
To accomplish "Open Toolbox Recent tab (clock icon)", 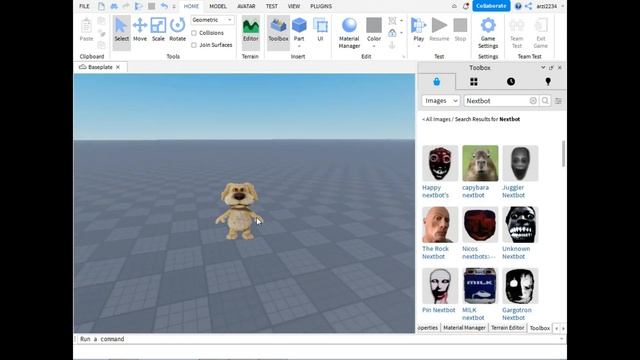I will point(511,82).
